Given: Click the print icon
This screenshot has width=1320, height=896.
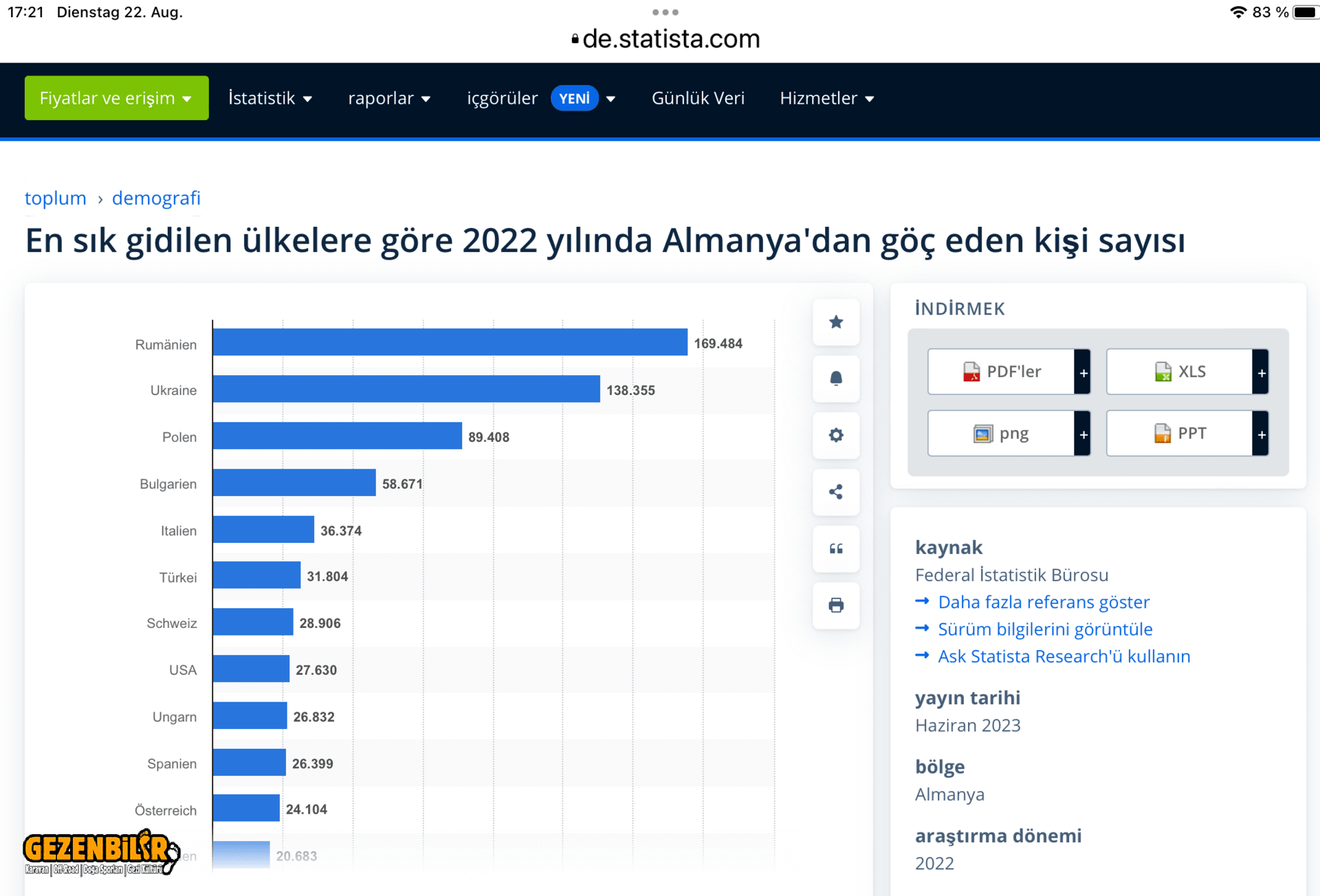Looking at the screenshot, I should click(x=835, y=605).
